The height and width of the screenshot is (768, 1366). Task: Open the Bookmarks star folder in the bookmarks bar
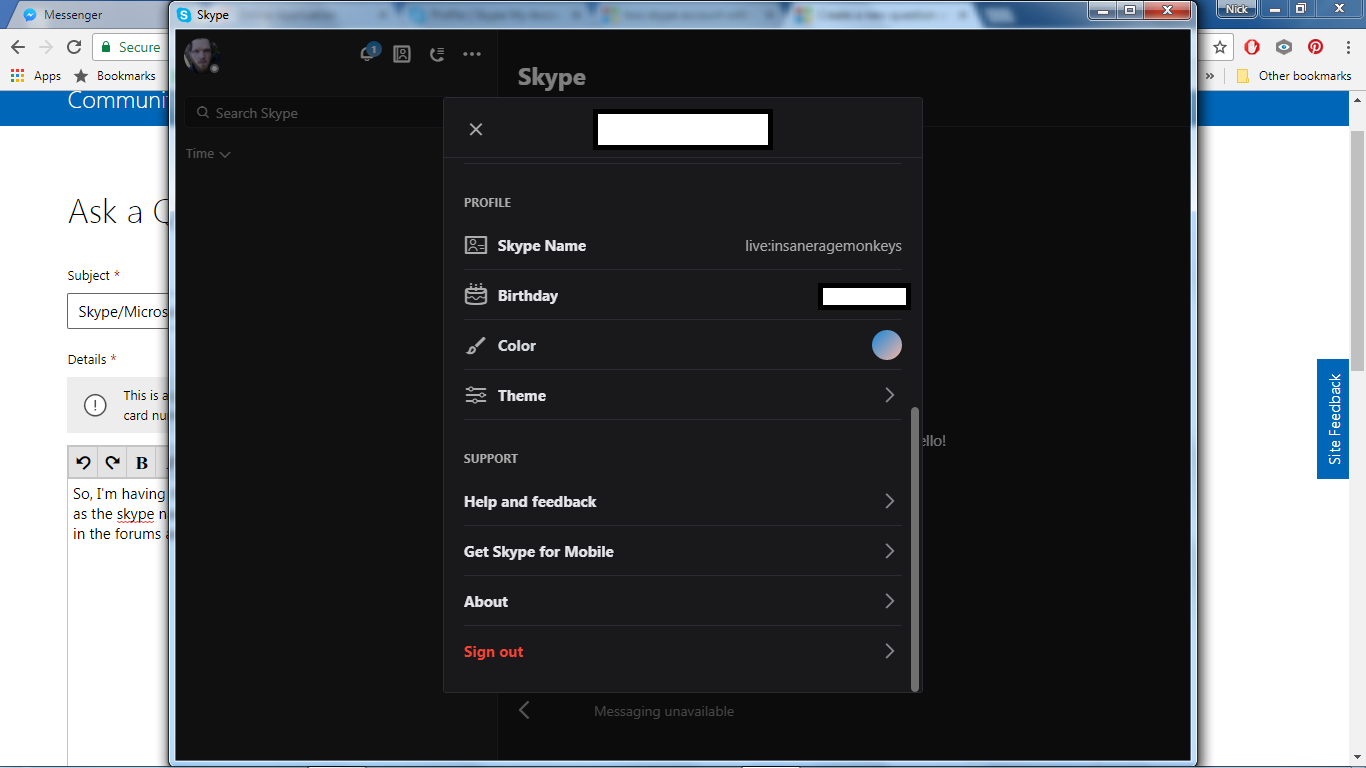point(116,76)
